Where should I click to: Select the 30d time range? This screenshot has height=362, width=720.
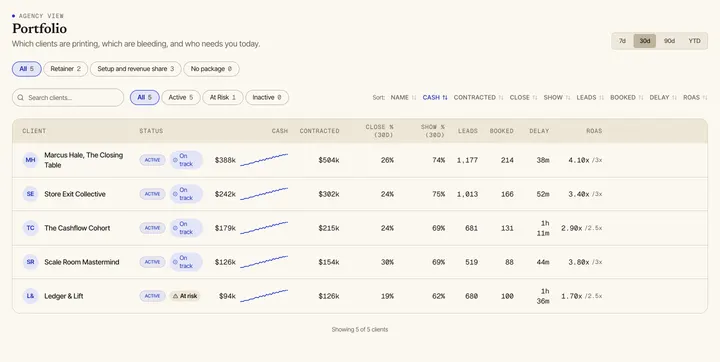pos(645,41)
